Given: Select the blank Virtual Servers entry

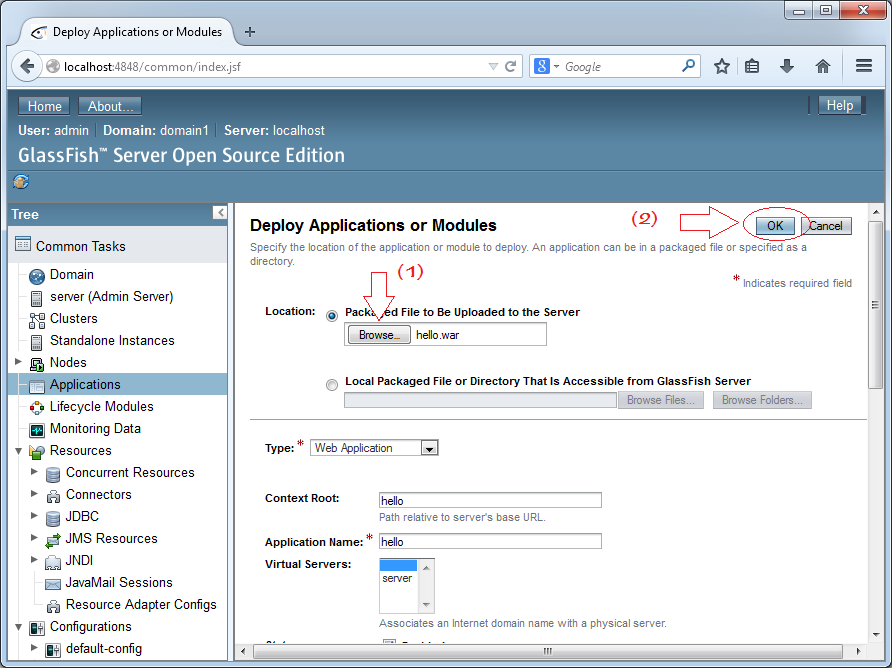Looking at the screenshot, I should click(398, 565).
